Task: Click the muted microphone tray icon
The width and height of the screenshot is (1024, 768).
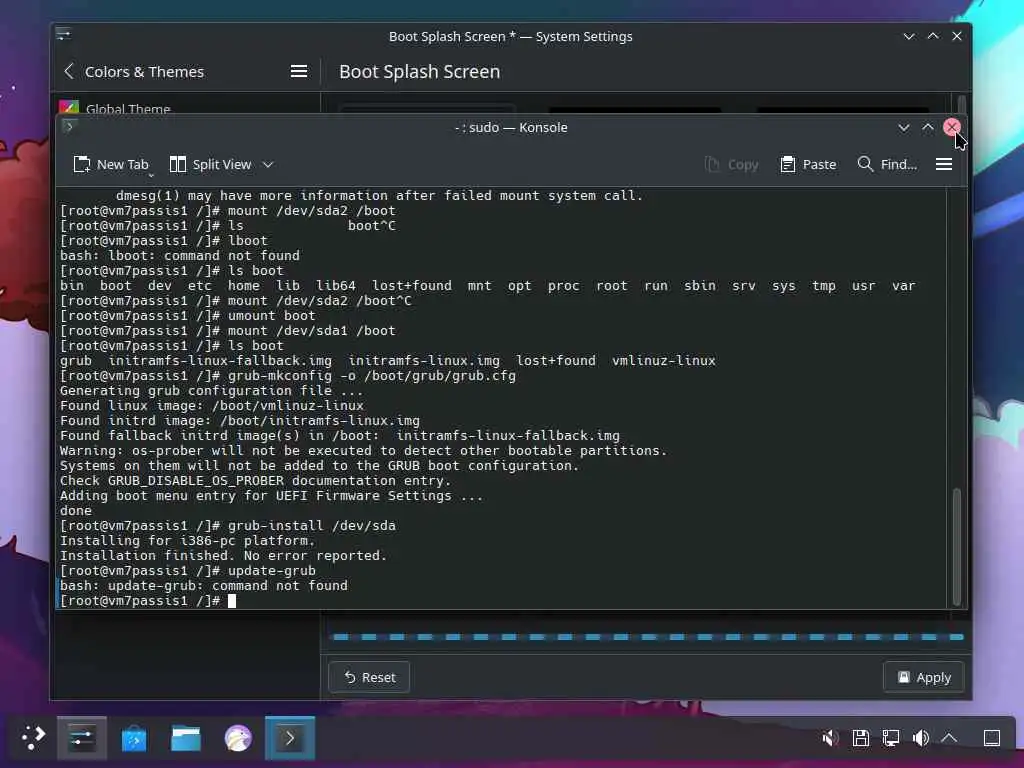Action: tap(830, 738)
